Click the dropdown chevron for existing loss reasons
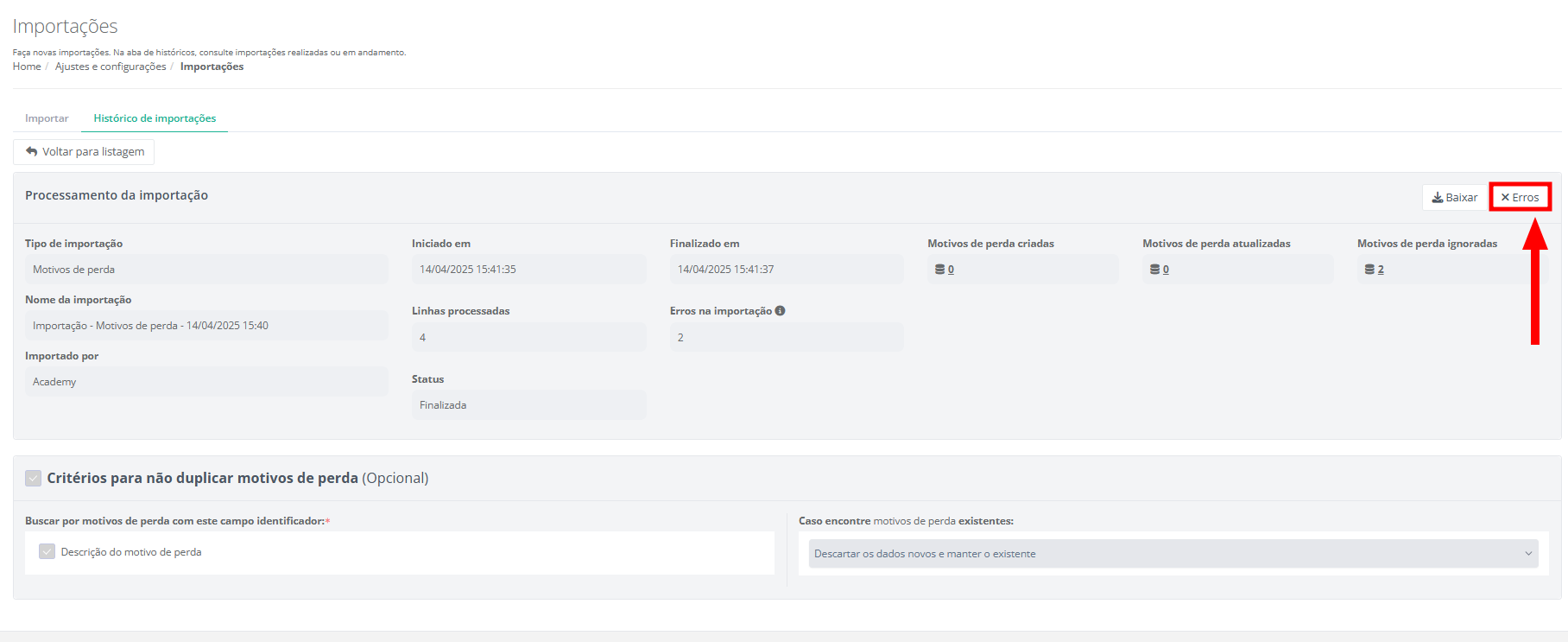Image resolution: width=1568 pixels, height=642 pixels. point(1528,554)
